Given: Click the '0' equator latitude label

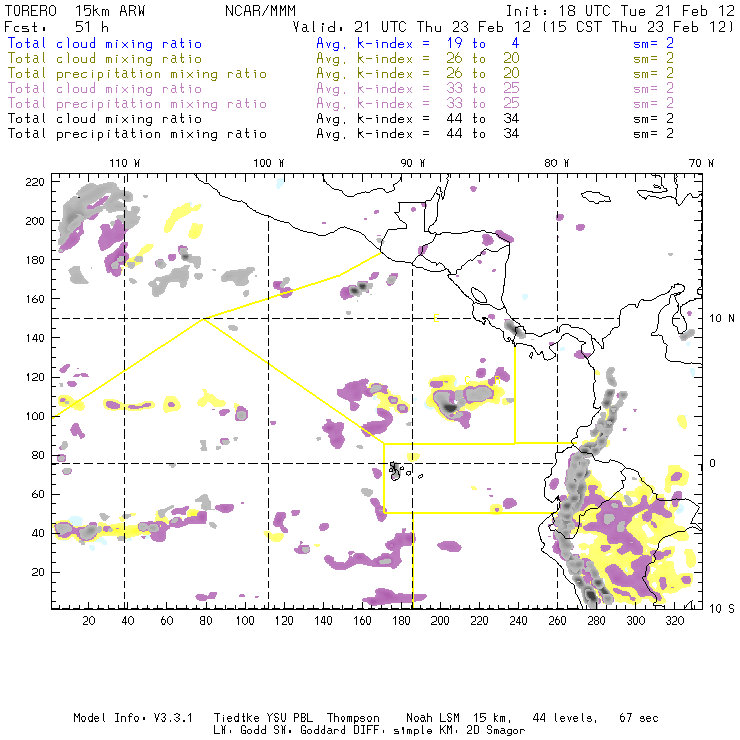Looking at the screenshot, I should 713,463.
